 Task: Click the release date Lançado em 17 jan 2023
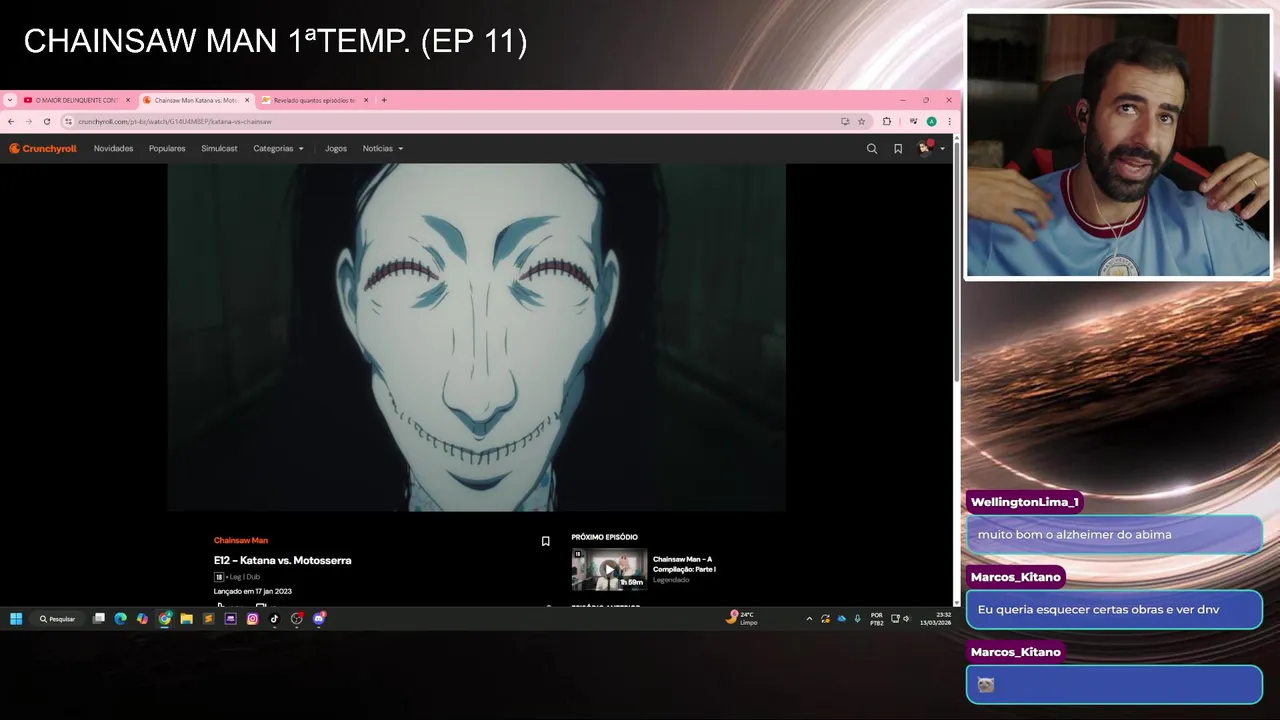coord(253,591)
